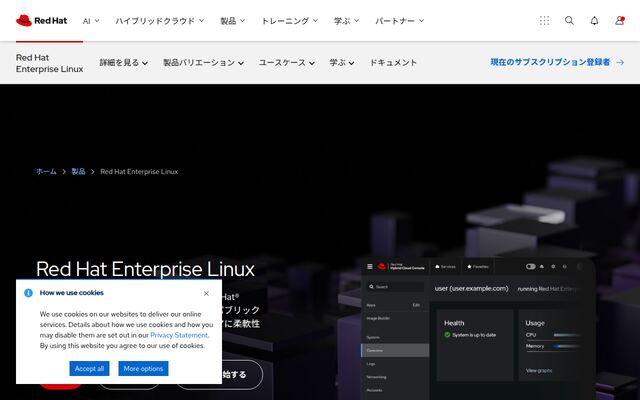Open the app grid launcher icon
Screen dimensions: 640x400
[544, 20]
